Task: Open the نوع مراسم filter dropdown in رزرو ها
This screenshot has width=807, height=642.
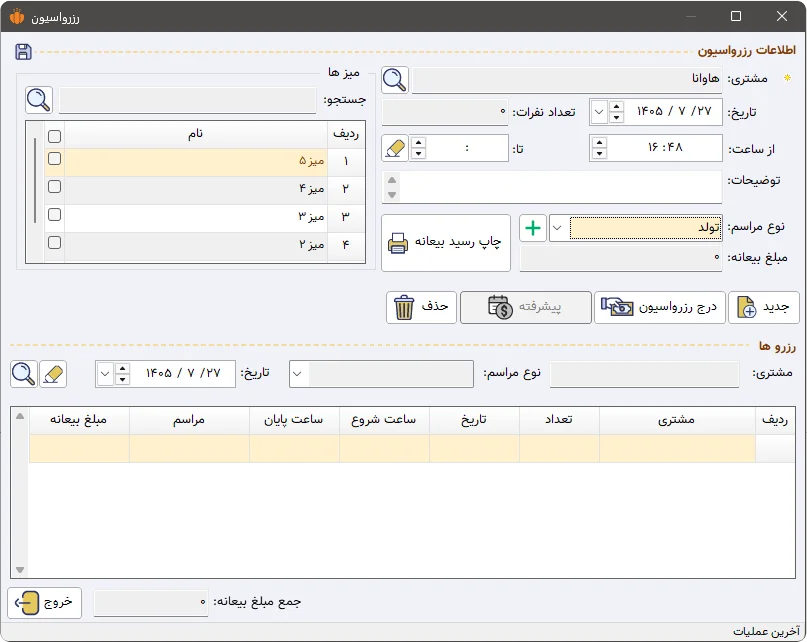Action: pyautogui.click(x=298, y=374)
